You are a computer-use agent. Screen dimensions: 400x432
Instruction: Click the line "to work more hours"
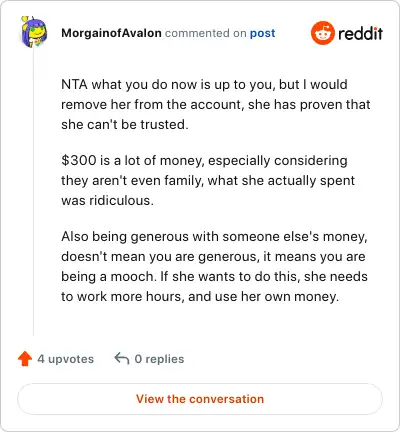(x=200, y=297)
